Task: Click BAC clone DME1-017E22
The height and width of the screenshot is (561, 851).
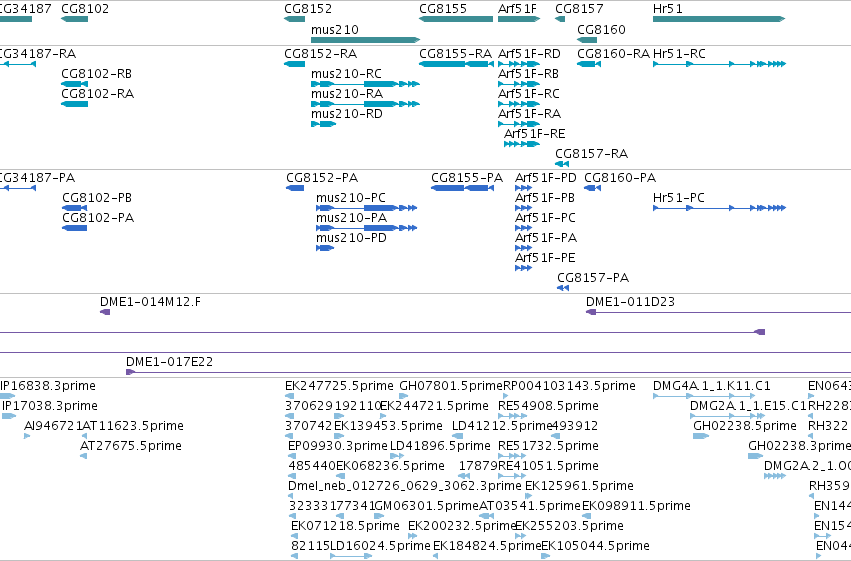Action: 169,362
